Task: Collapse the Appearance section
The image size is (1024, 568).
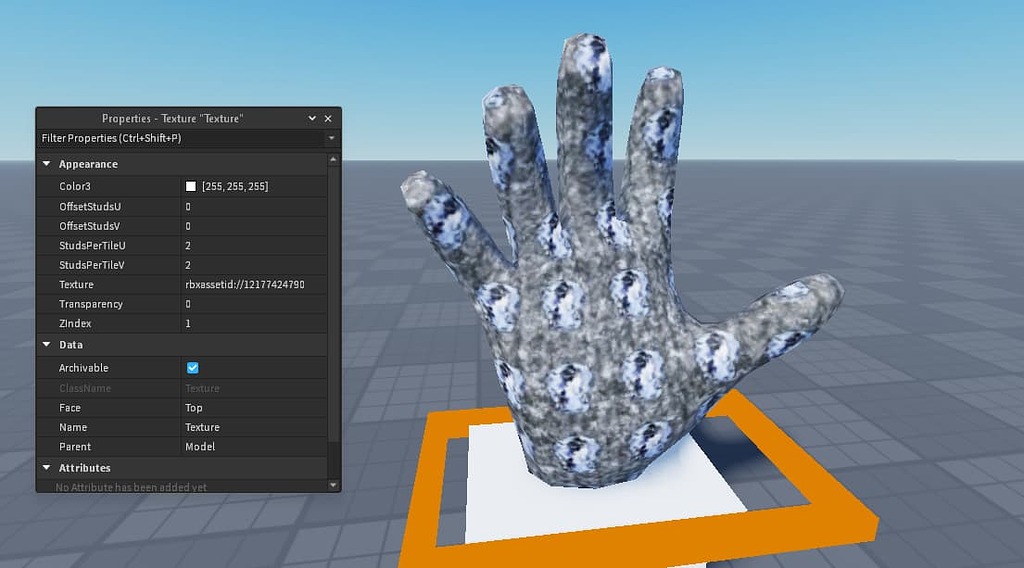Action: 46,164
